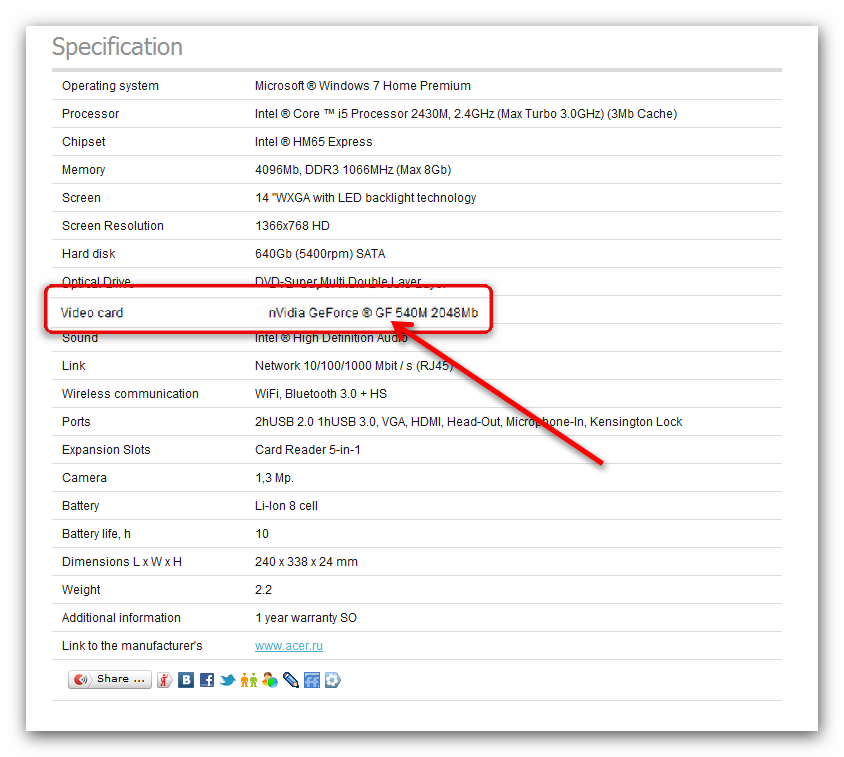Screen dimensions: 844x757
Task: Select "1,3 Mp." camera value
Action: pyautogui.click(x=274, y=478)
